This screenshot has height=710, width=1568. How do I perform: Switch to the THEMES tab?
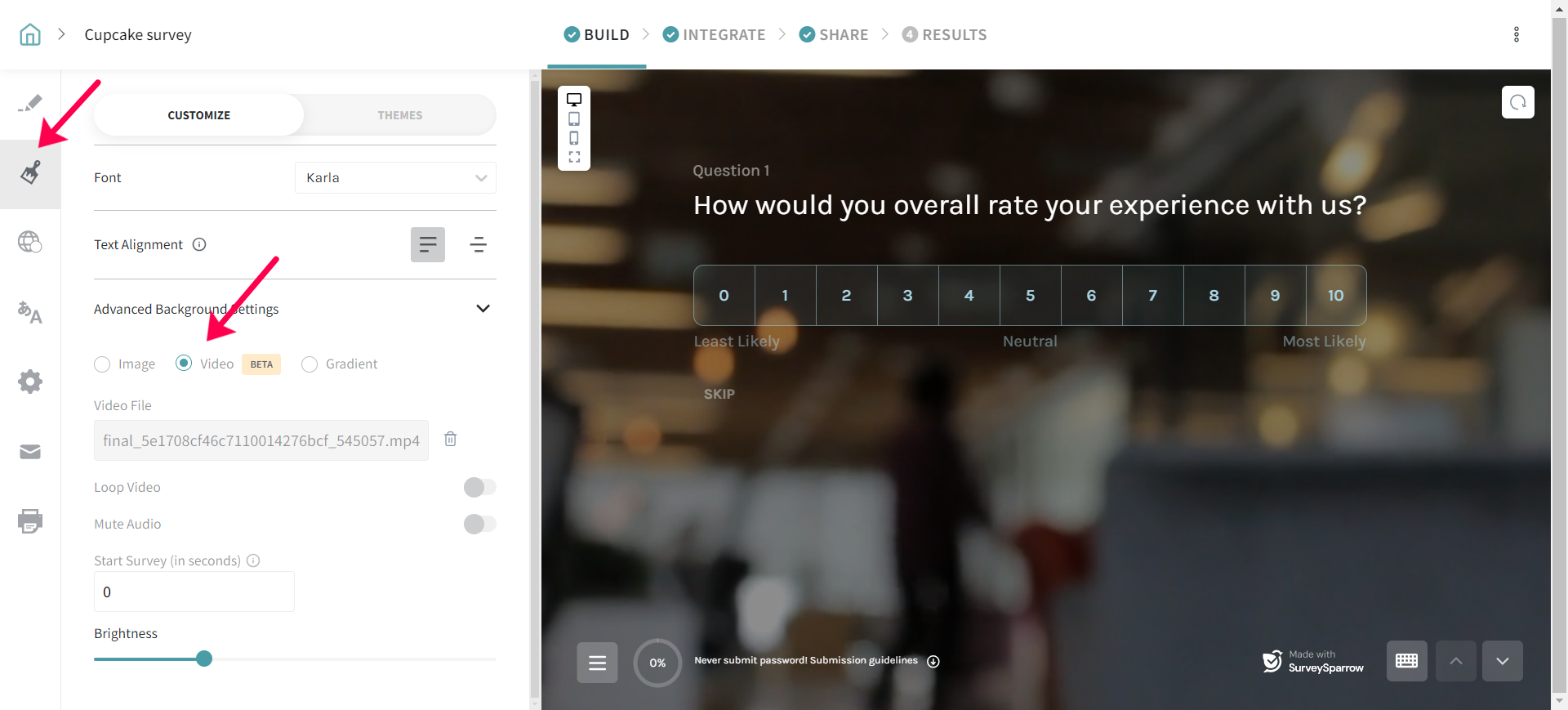pos(399,115)
